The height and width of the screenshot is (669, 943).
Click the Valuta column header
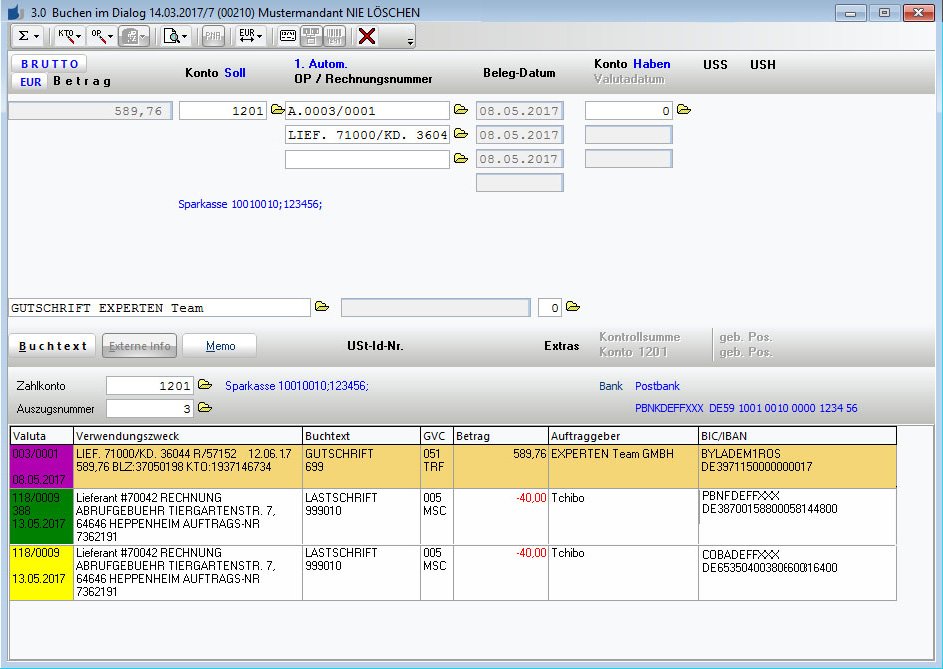click(41, 436)
